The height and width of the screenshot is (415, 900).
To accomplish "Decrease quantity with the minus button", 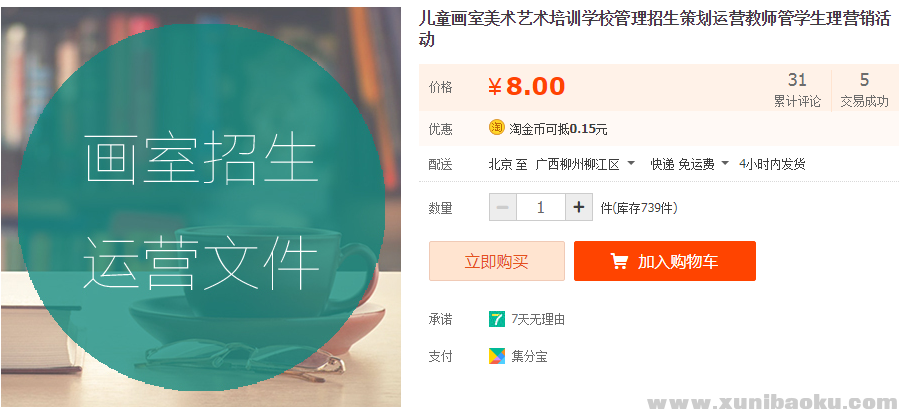I will pyautogui.click(x=503, y=208).
